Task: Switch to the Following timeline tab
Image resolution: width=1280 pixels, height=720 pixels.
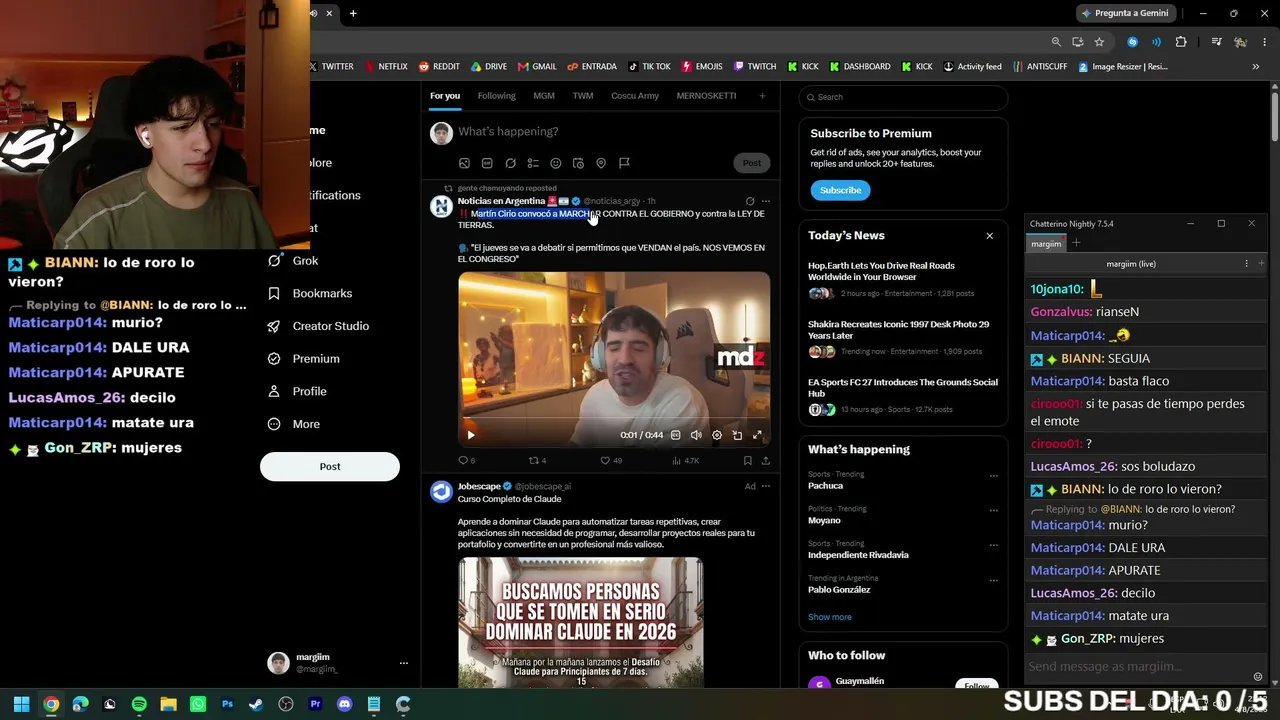Action: click(x=496, y=96)
